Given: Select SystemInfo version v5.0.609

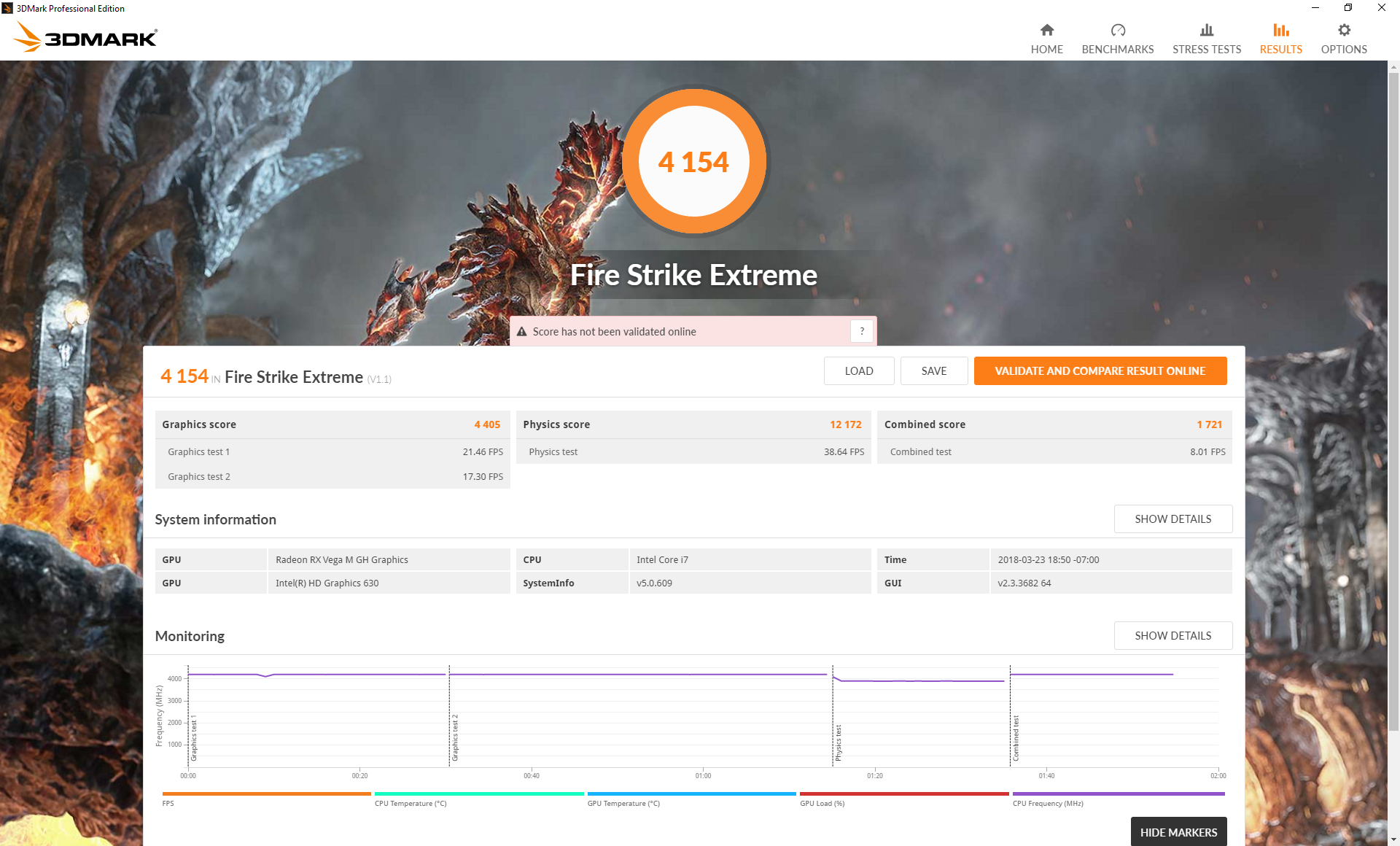Looking at the screenshot, I should [x=750, y=583].
